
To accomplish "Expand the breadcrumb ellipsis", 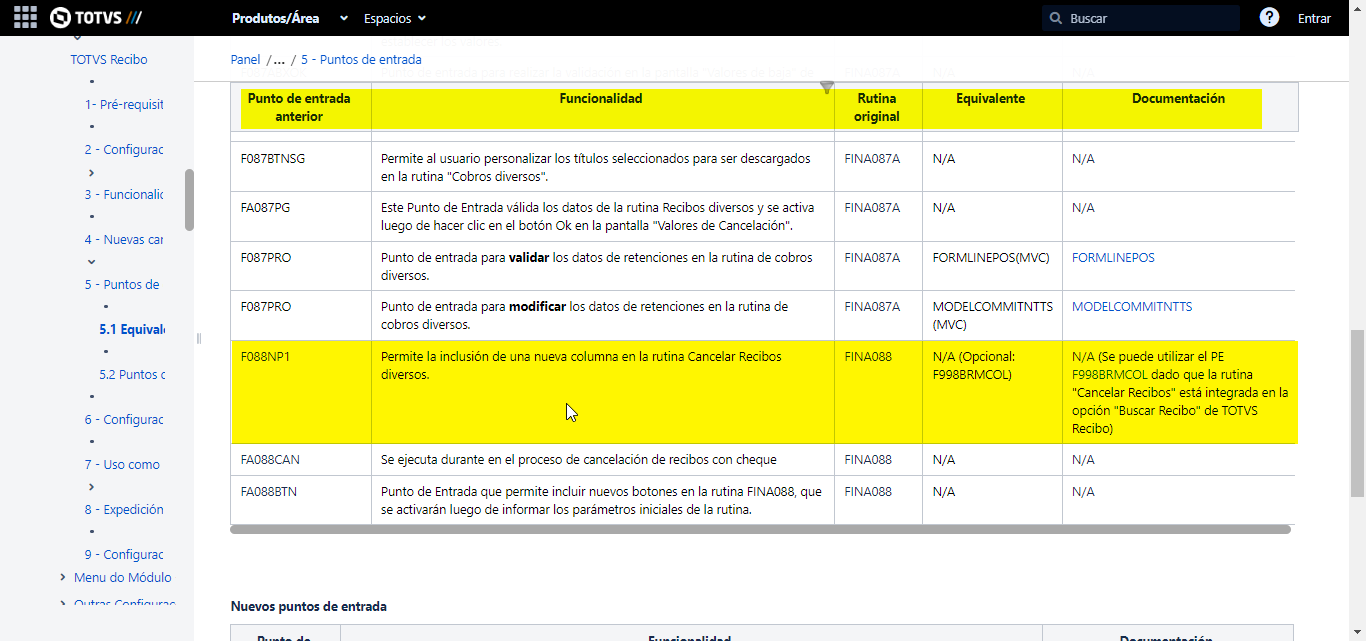I will coord(279,60).
